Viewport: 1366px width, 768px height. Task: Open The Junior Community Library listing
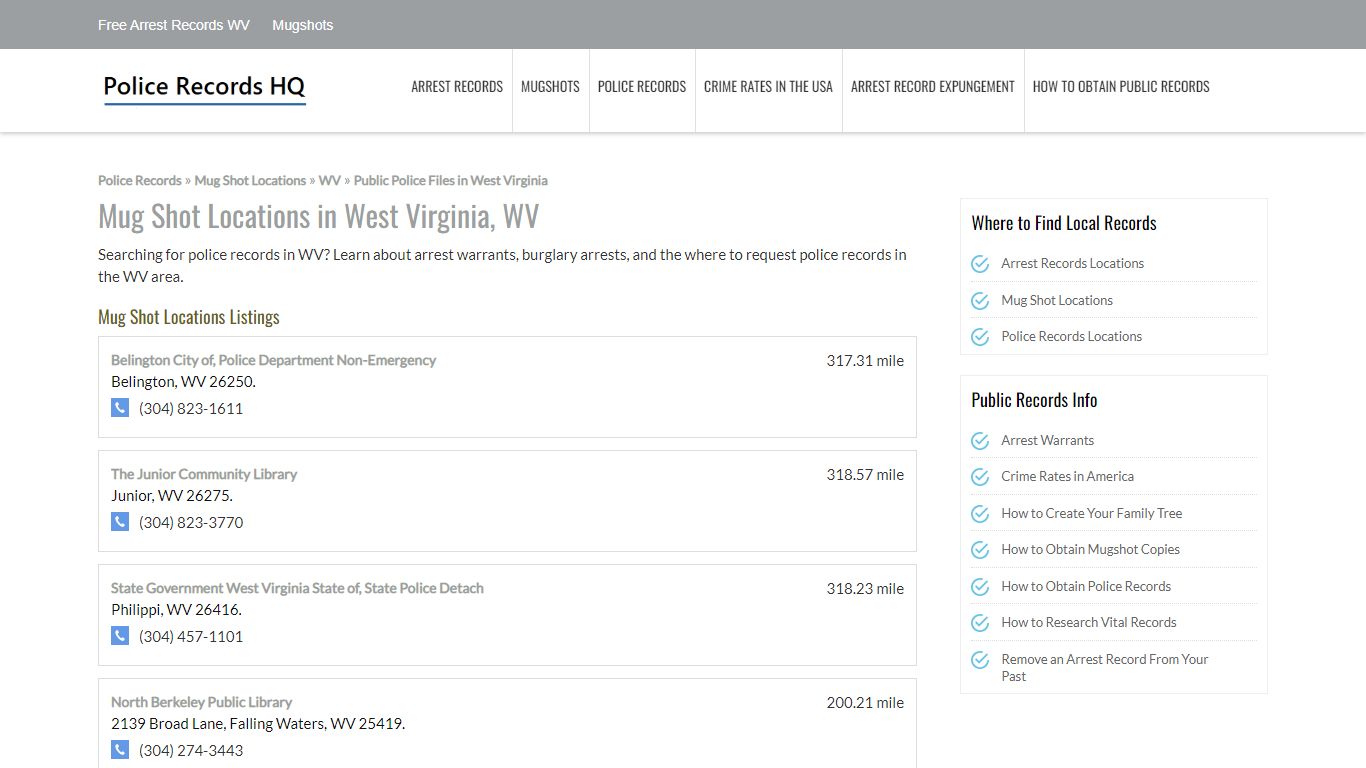204,474
